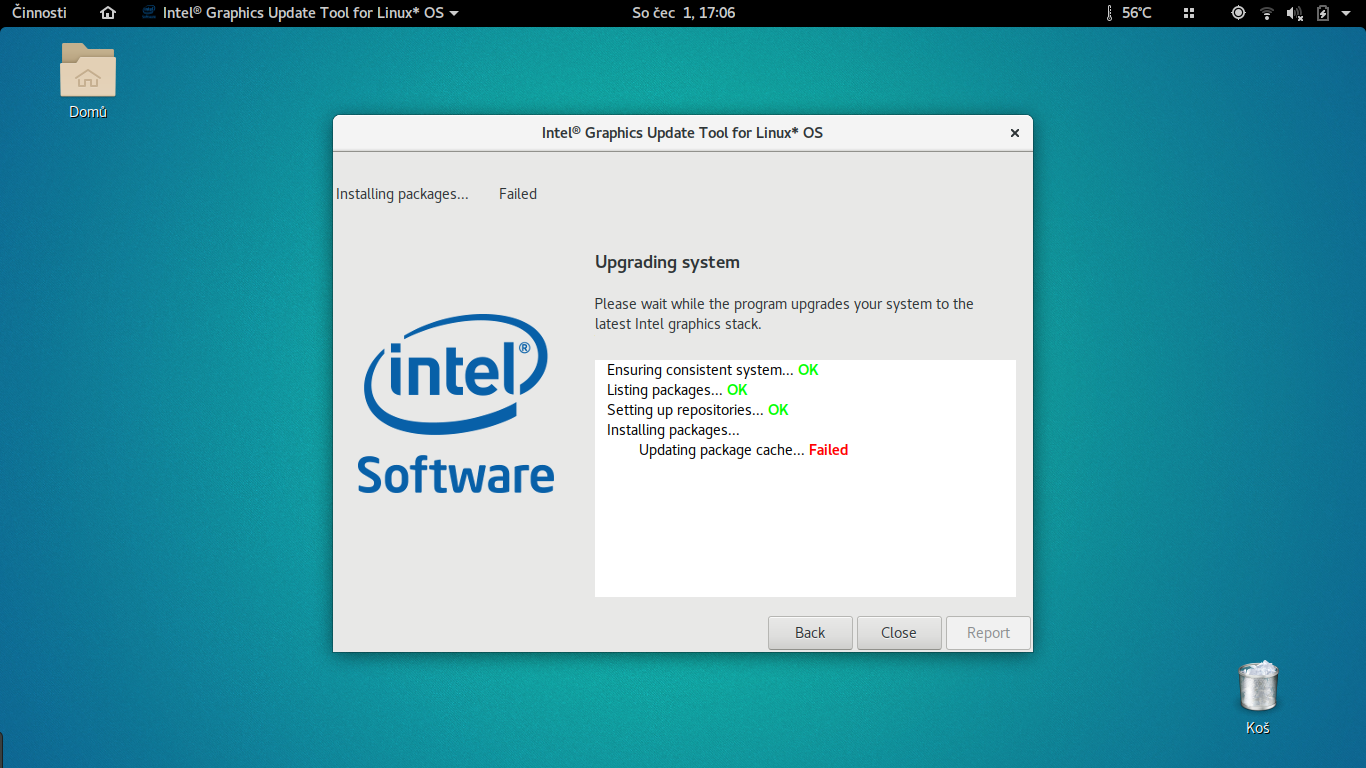1366x768 pixels.
Task: Click the red Failed status in the log
Action: tap(828, 450)
